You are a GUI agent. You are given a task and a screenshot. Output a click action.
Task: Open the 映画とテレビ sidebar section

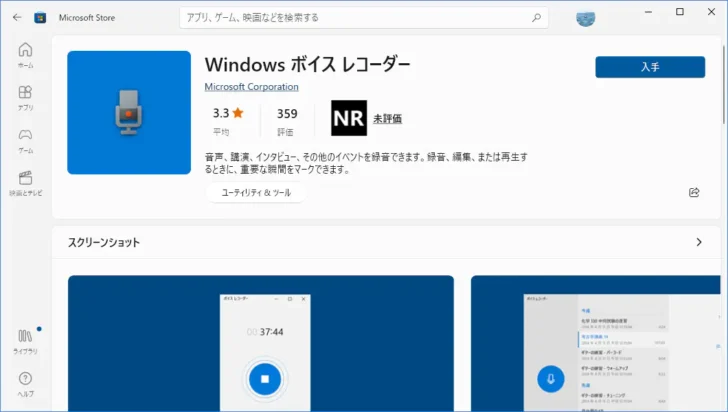[26, 183]
